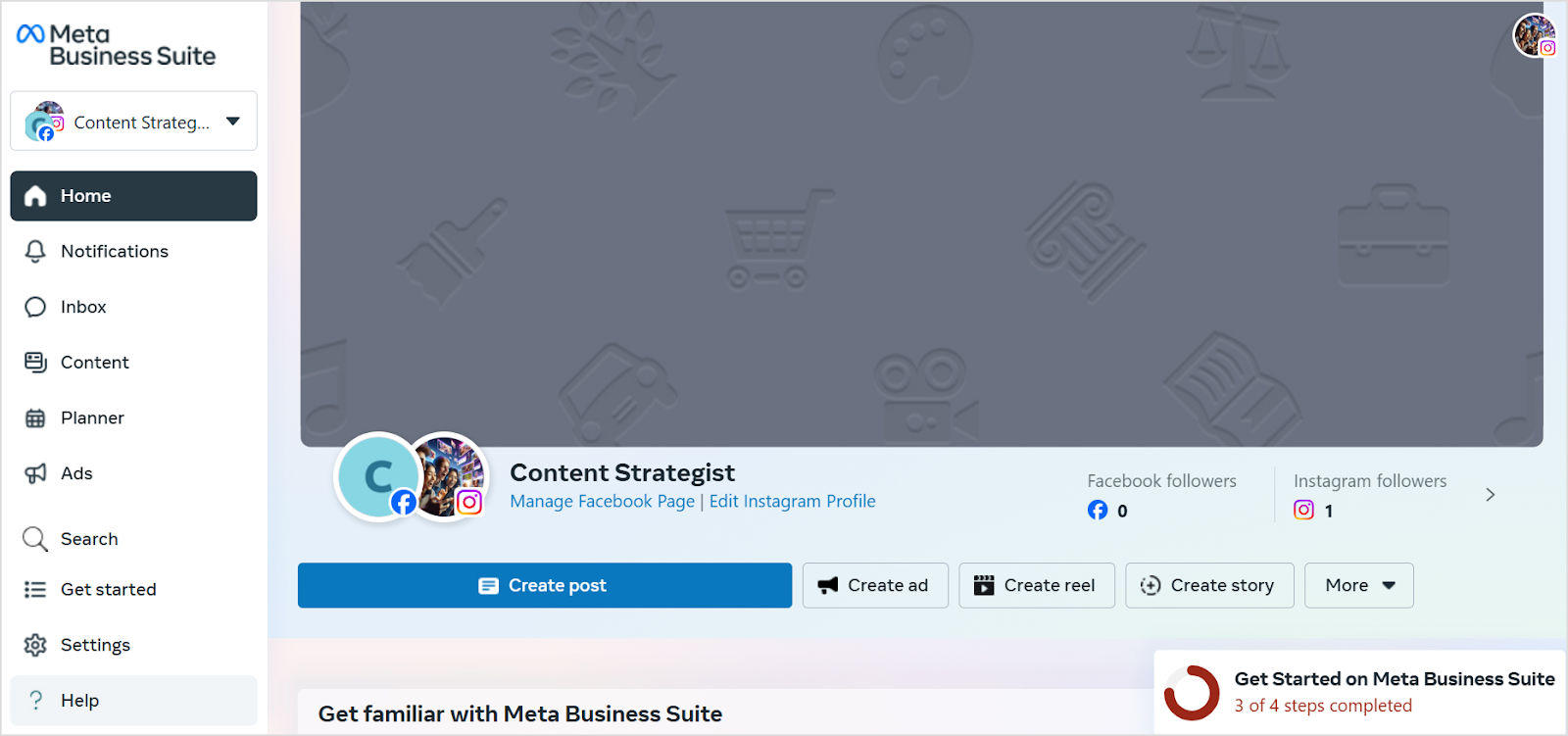The image size is (1568, 736).
Task: Click the Inbox speech bubble icon
Action: click(x=35, y=308)
